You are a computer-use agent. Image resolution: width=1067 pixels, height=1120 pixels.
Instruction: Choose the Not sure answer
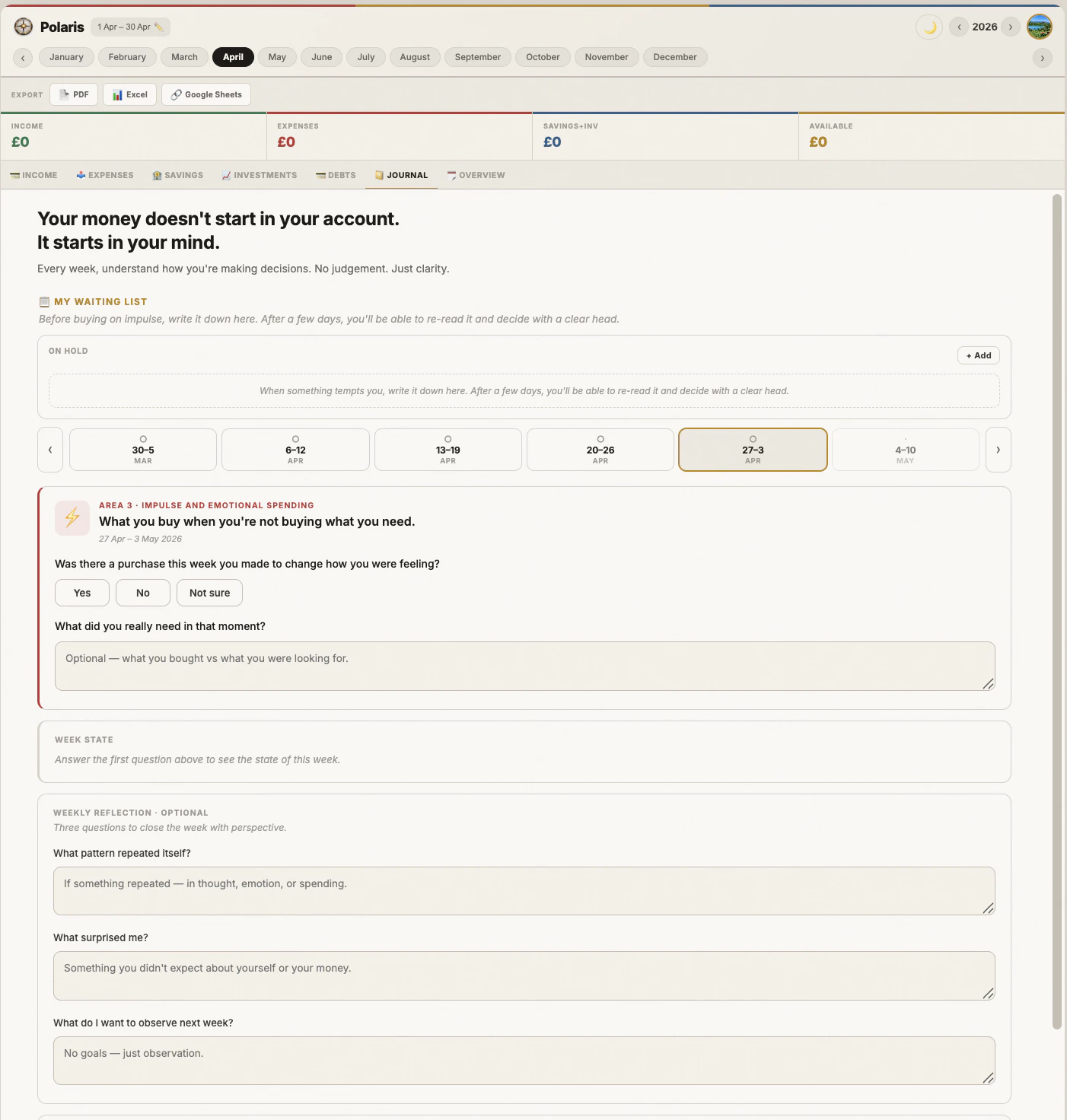coord(209,593)
